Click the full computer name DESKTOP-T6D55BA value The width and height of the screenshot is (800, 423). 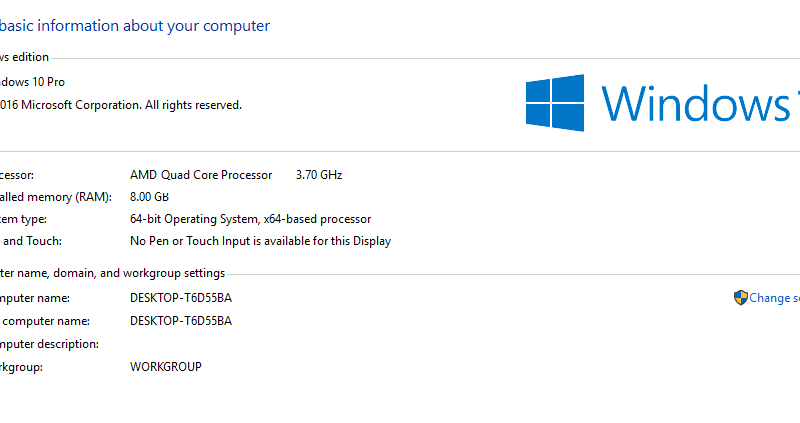click(x=181, y=321)
